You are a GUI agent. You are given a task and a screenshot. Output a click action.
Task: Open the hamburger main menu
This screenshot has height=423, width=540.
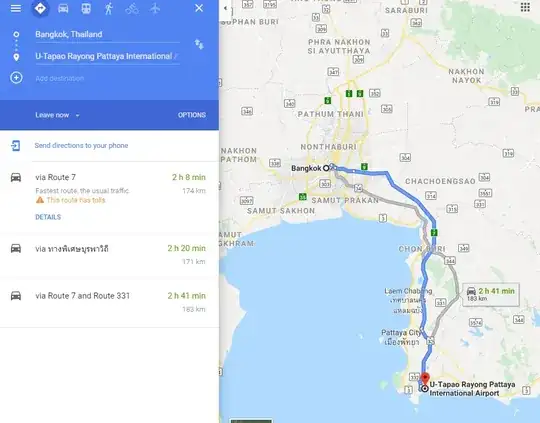pyautogui.click(x=15, y=8)
